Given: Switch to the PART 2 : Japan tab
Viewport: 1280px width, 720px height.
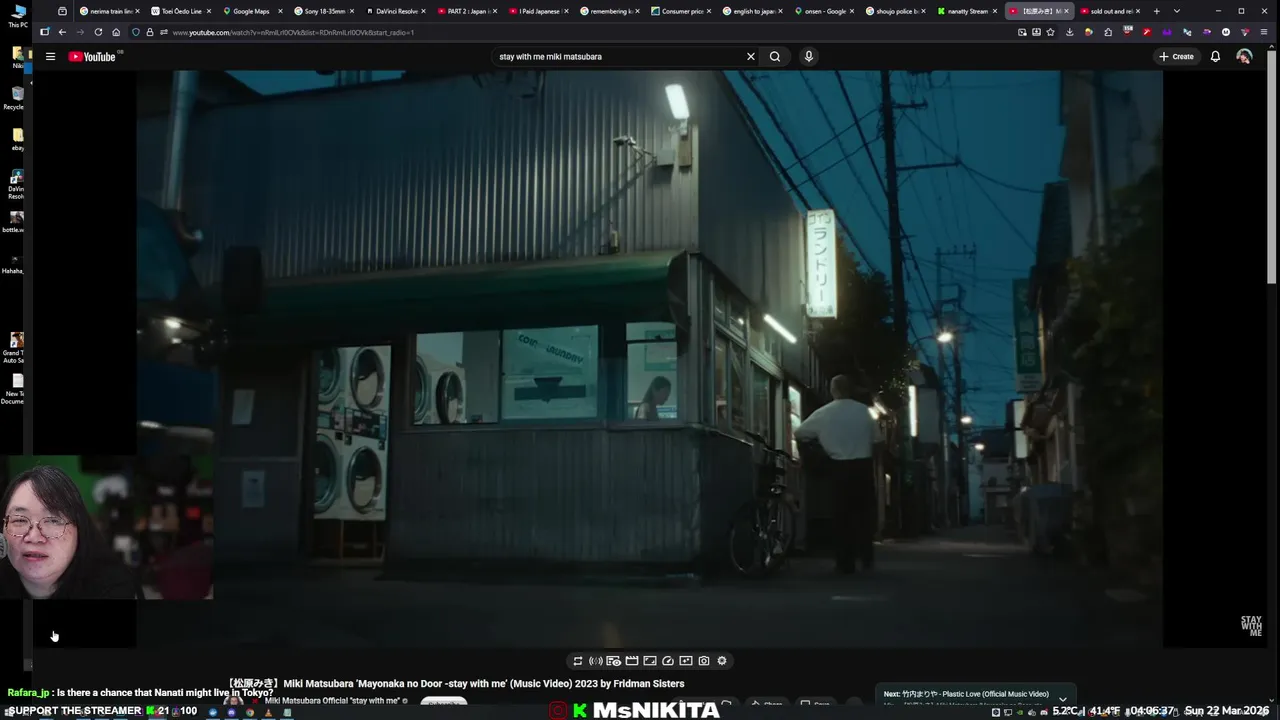Looking at the screenshot, I should [x=466, y=11].
